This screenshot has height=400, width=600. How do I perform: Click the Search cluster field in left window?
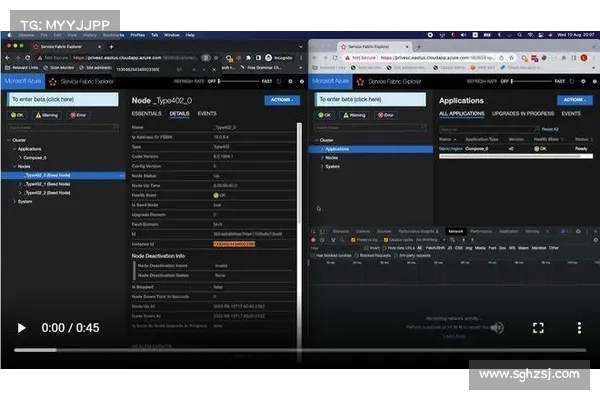[x=60, y=129]
